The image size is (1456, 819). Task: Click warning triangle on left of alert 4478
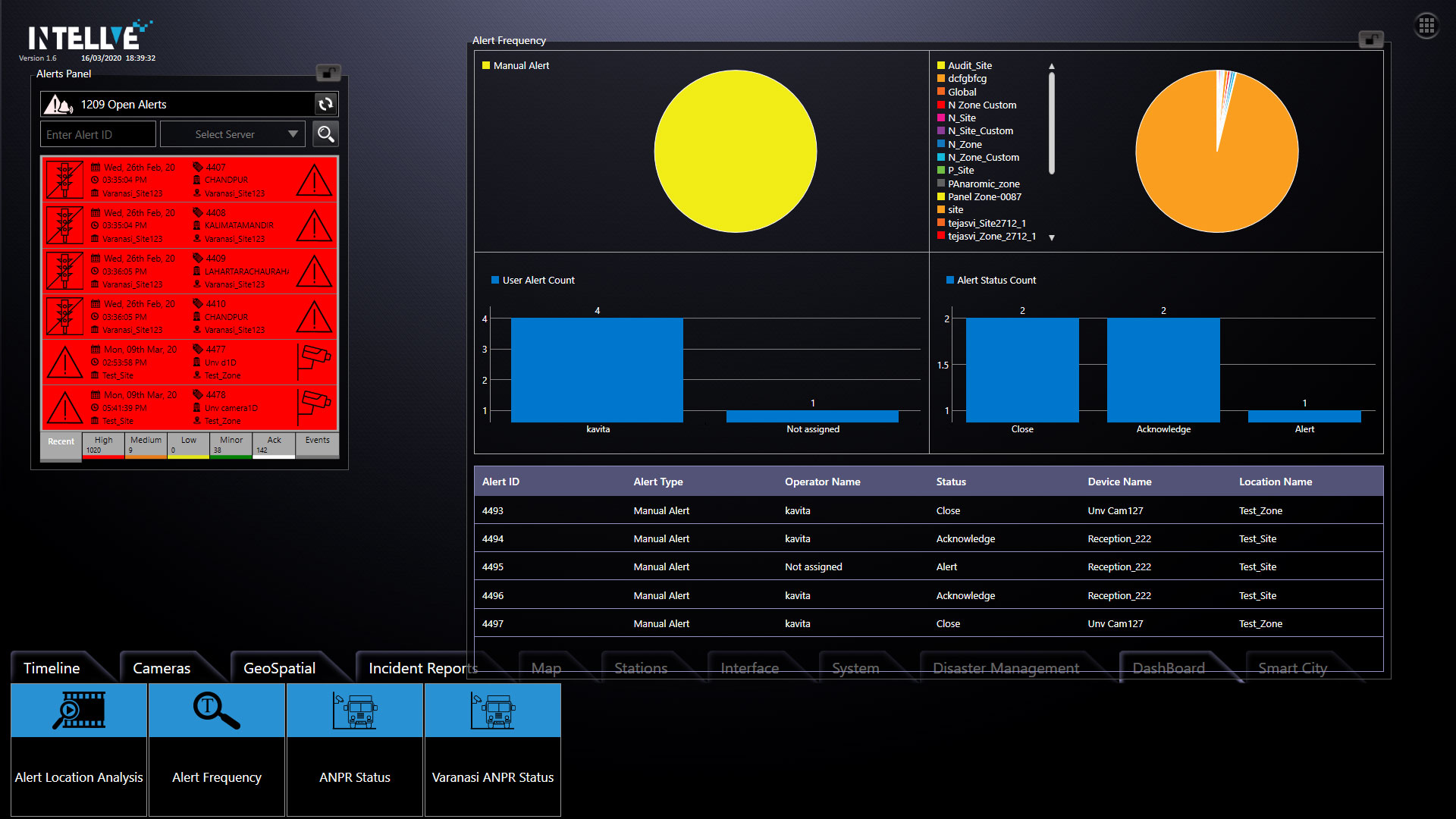[x=65, y=408]
